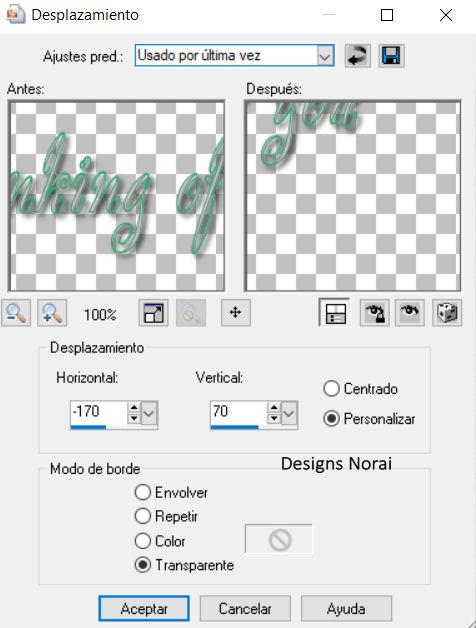Expand the Vertical value dropdown arrow
The image size is (476, 628).
[289, 413]
